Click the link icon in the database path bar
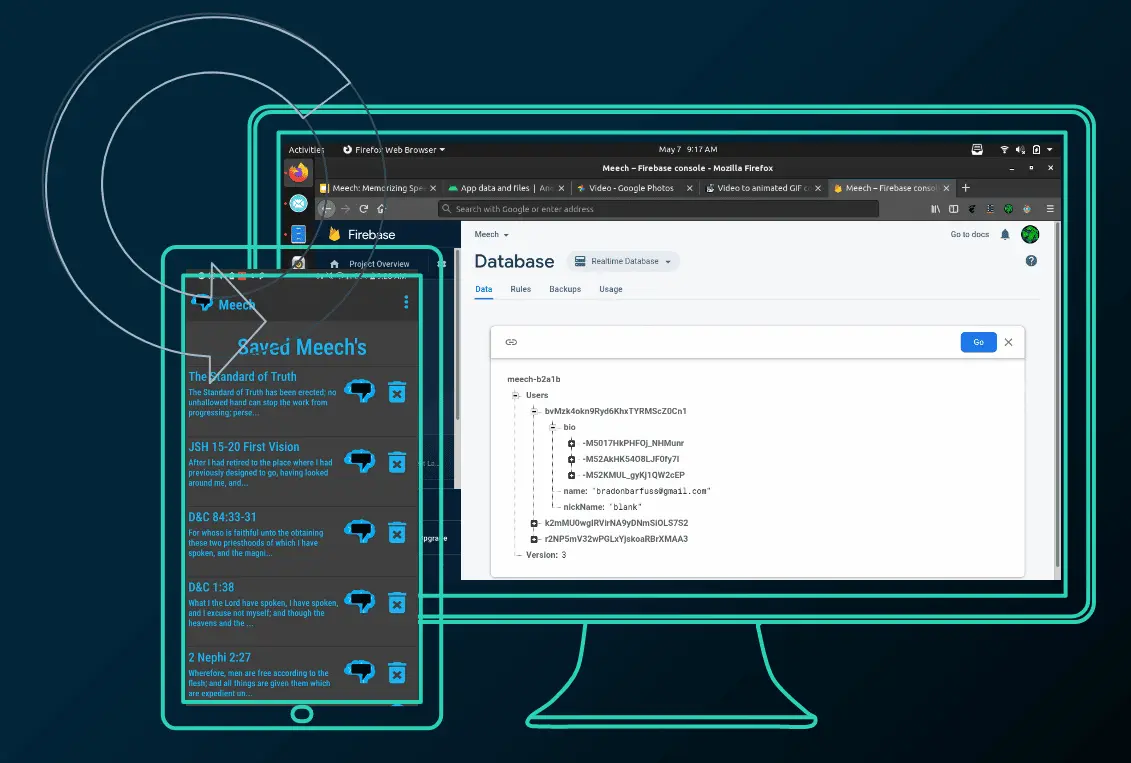 coord(511,342)
